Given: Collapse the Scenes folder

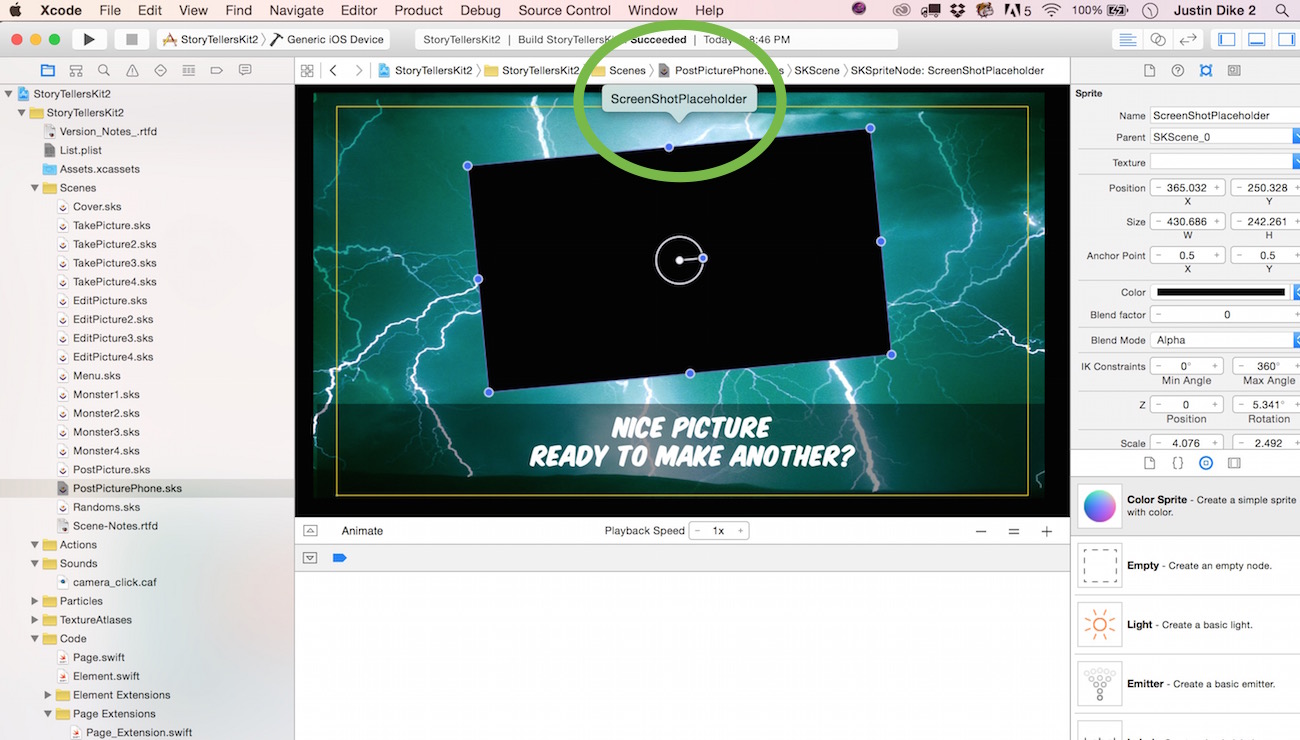Looking at the screenshot, I should coord(36,187).
